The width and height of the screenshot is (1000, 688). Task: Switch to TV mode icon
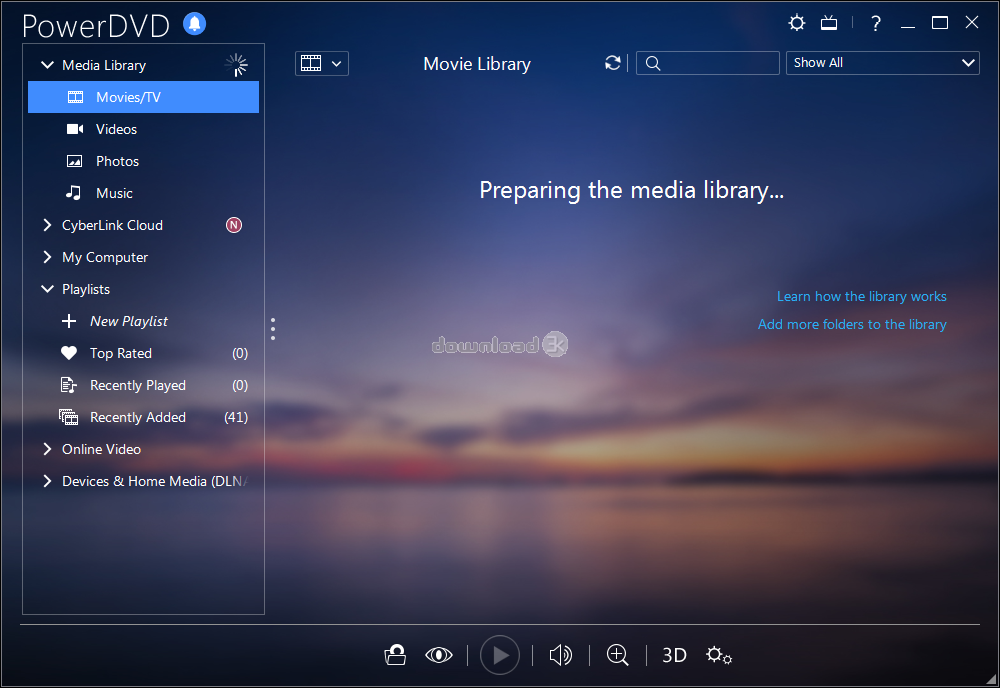pos(829,23)
